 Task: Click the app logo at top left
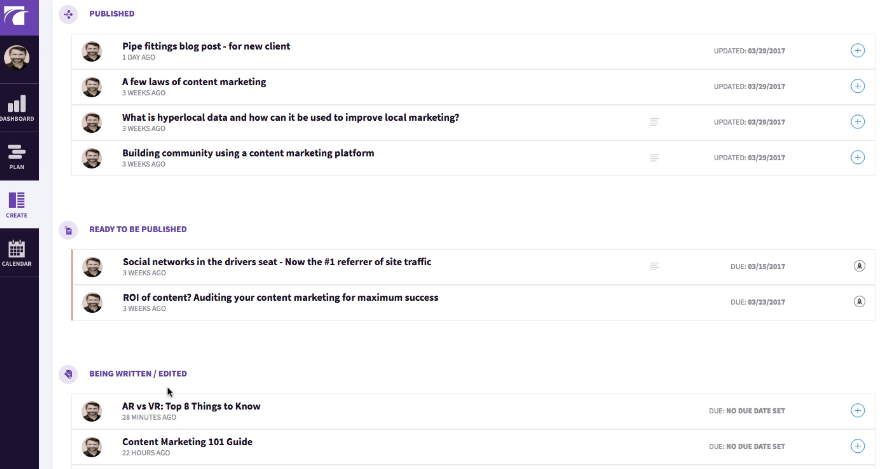coord(17,15)
